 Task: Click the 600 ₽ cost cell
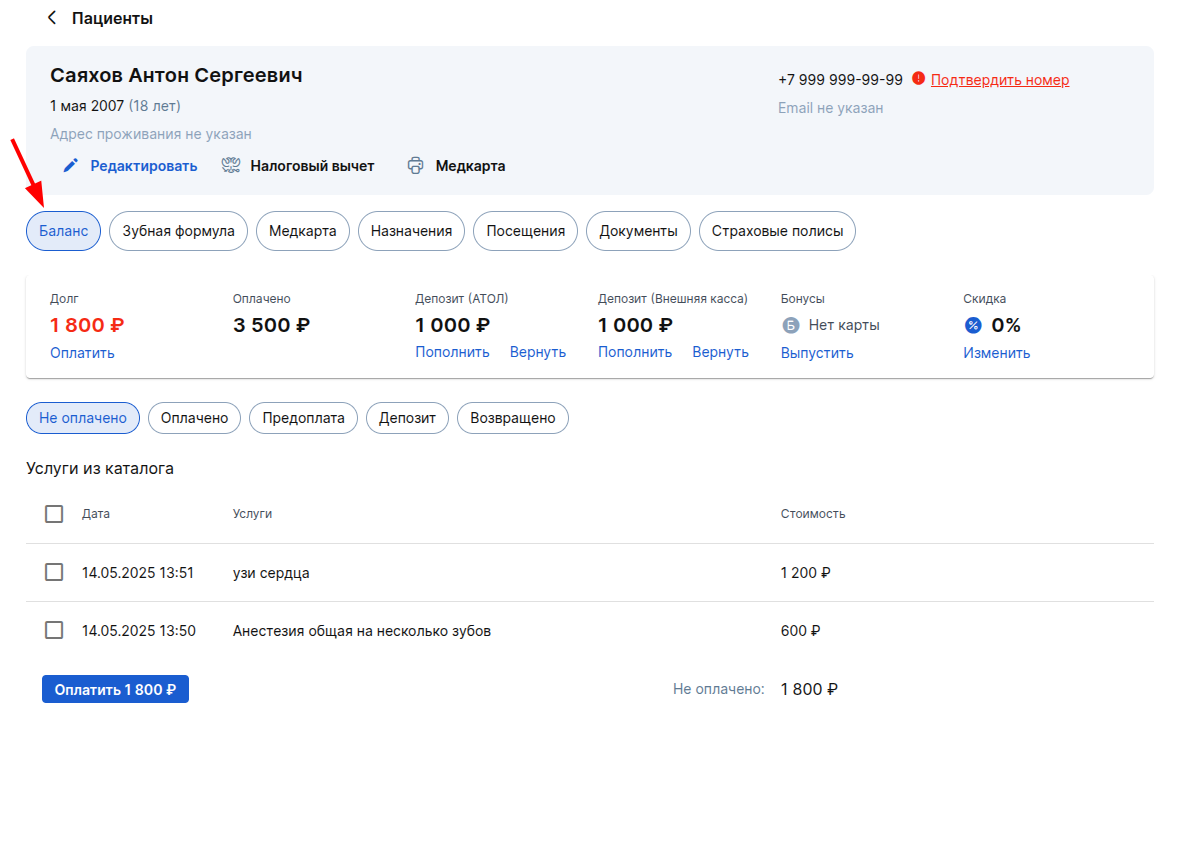tap(800, 630)
